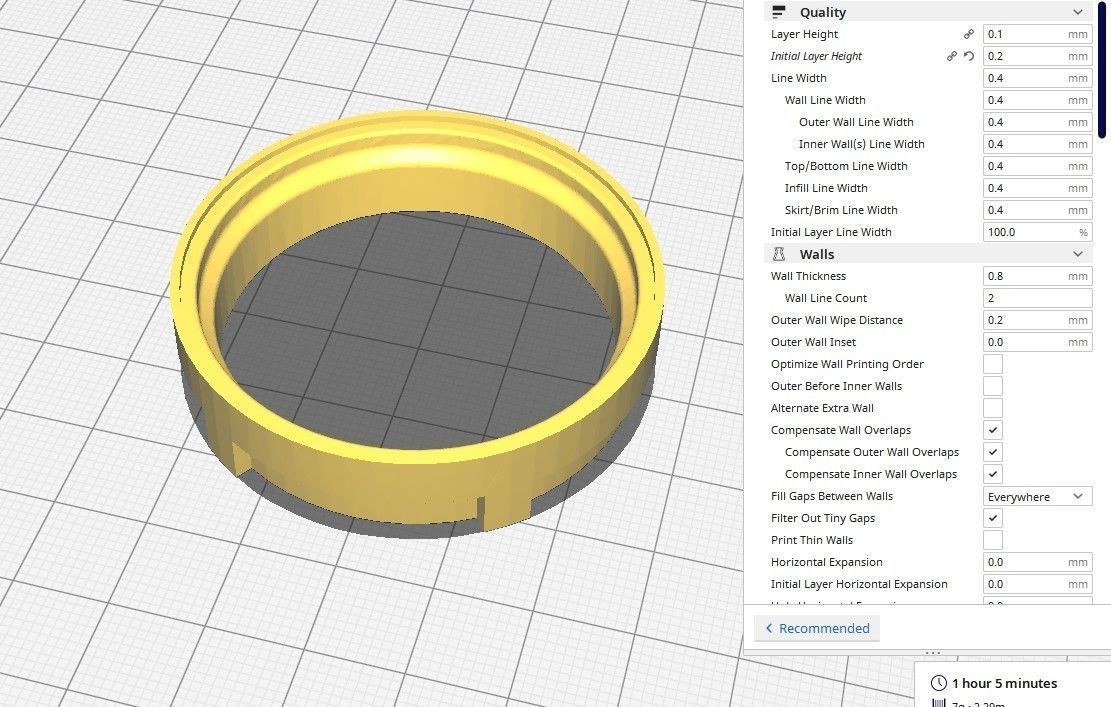Uncheck Compensate Inner Wall Overlaps

point(993,474)
